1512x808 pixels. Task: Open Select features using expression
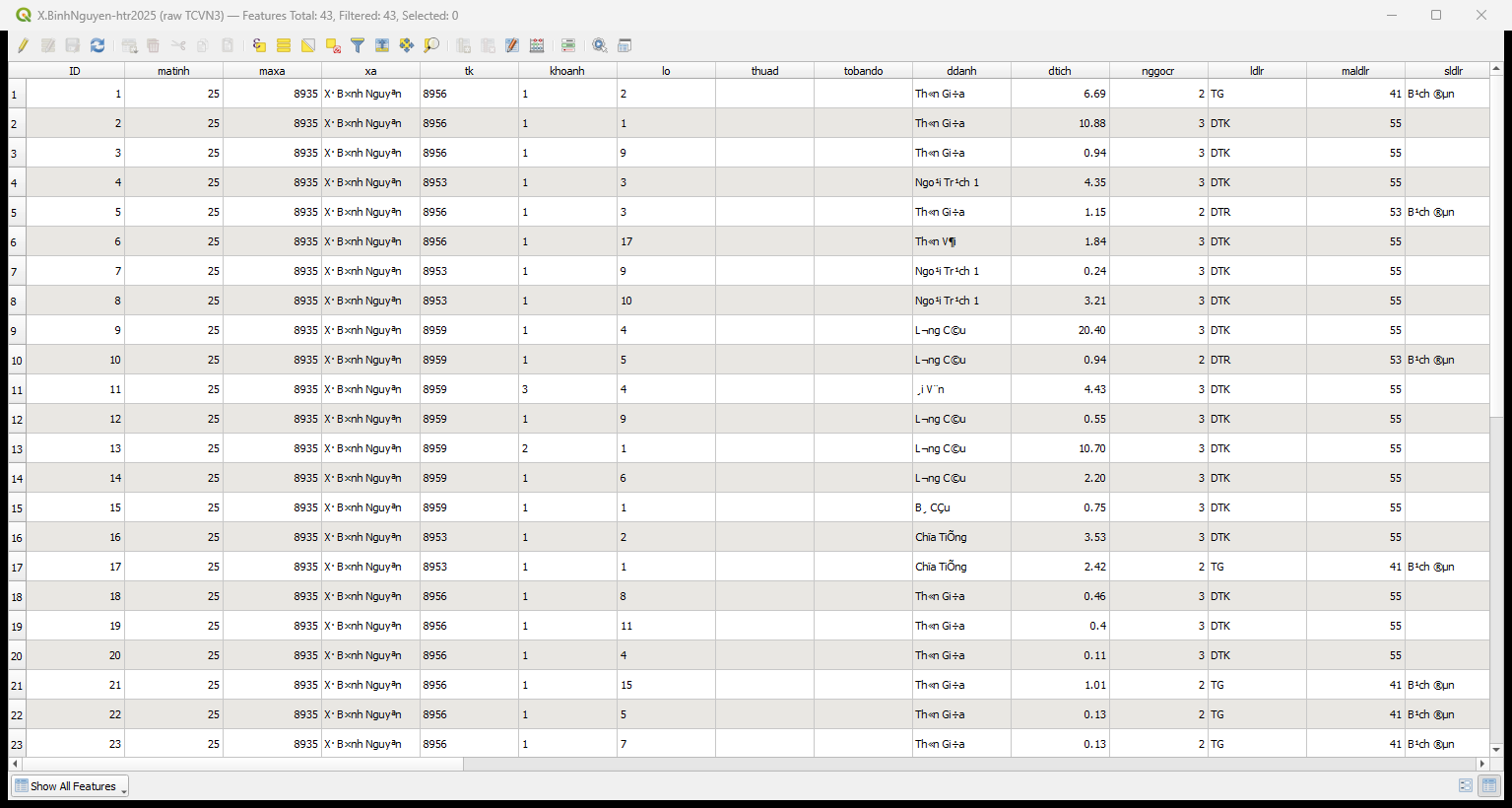pos(259,45)
